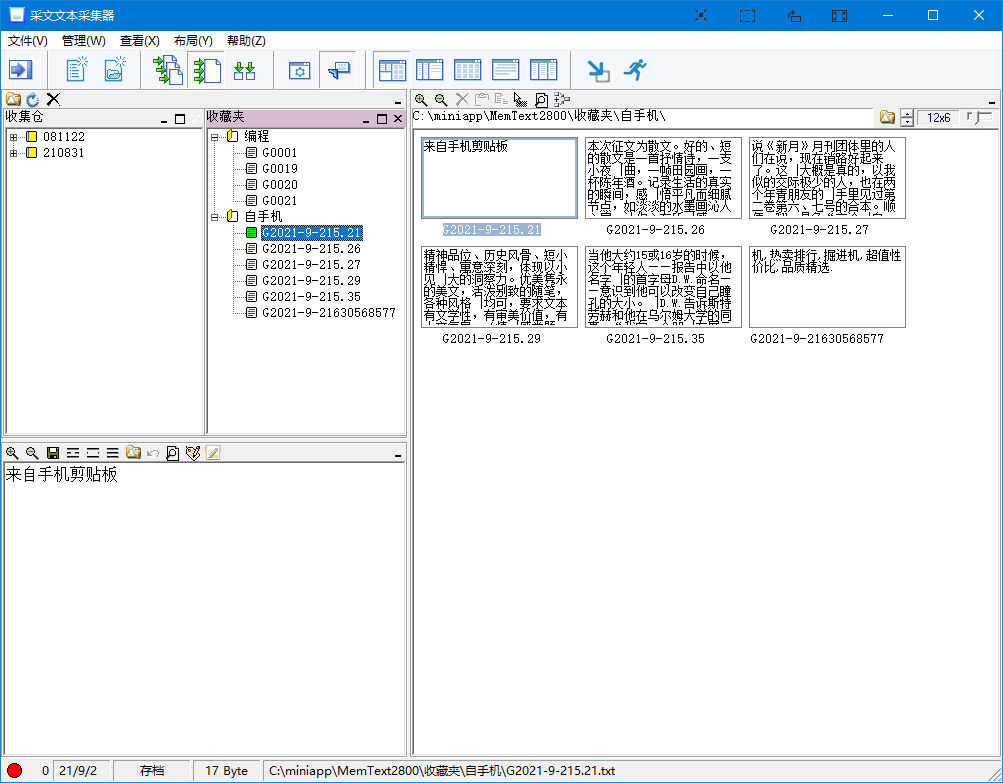Click the 存档 status bar button
Viewport: 1003px width, 783px height.
pyautogui.click(x=152, y=771)
